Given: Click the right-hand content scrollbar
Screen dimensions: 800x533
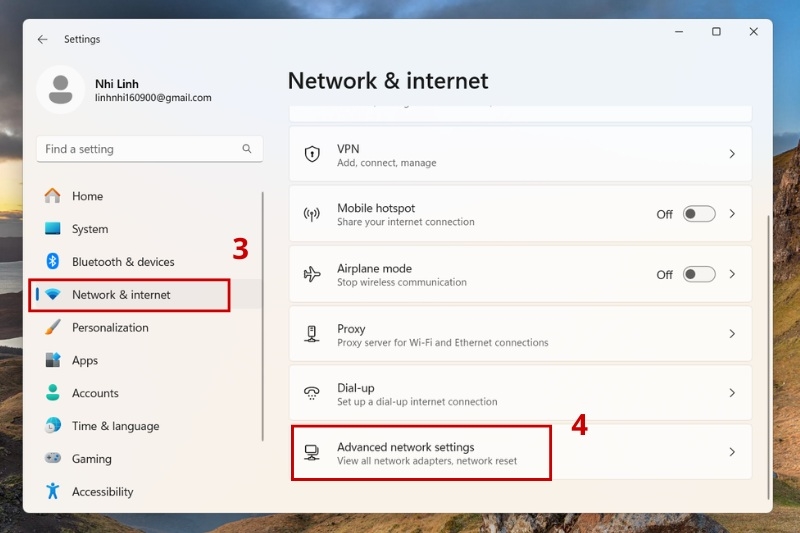Looking at the screenshot, I should coord(768,357).
